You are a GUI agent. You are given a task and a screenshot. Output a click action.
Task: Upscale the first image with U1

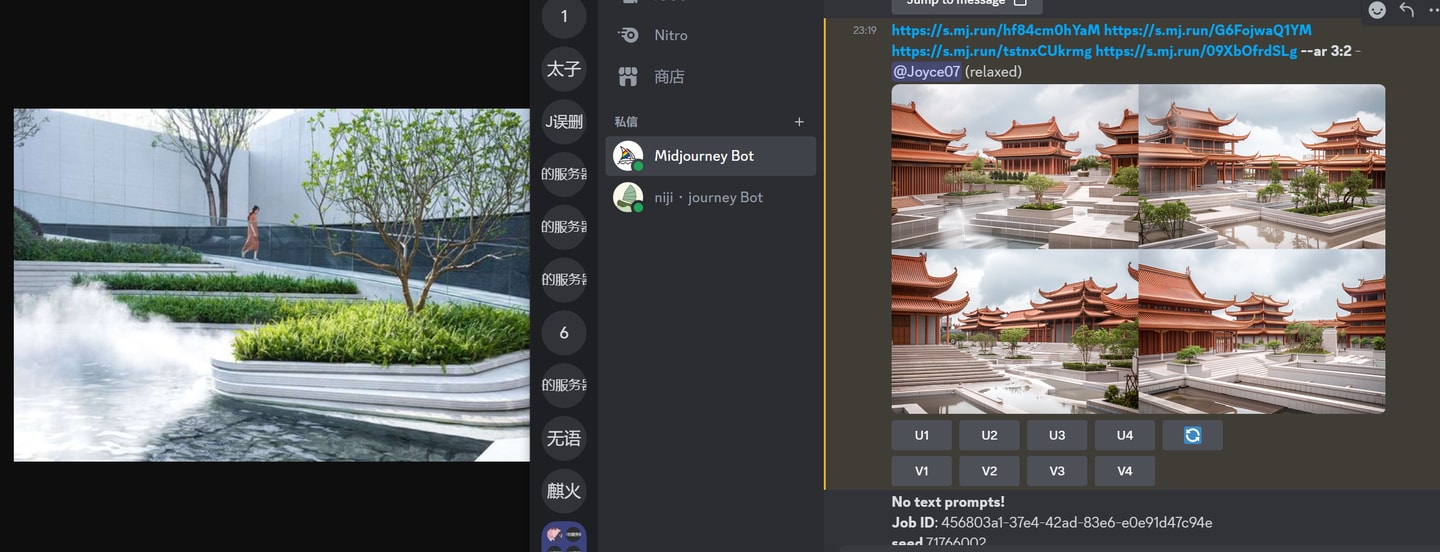coord(922,435)
